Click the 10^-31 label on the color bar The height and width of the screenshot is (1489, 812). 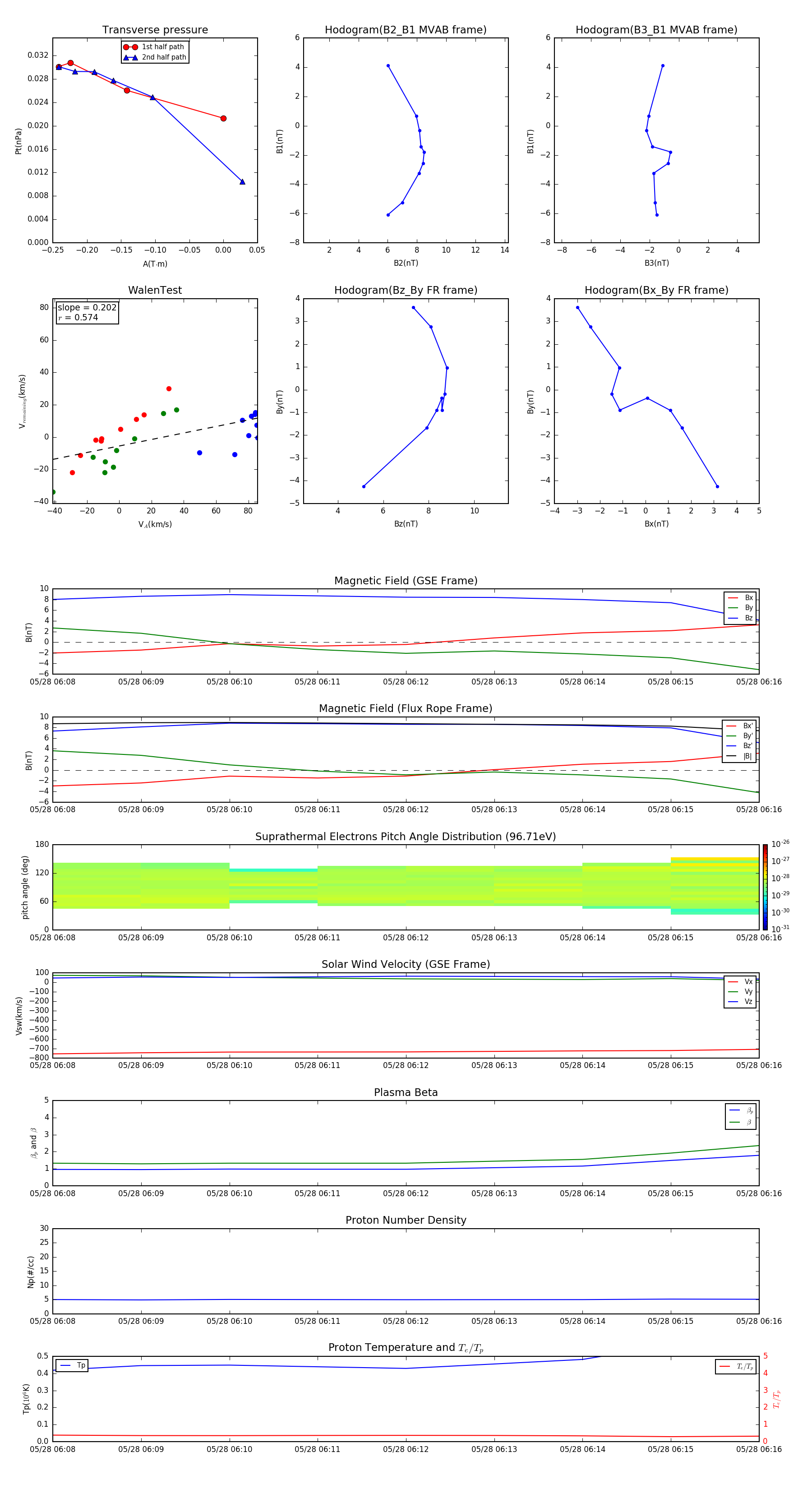780,929
